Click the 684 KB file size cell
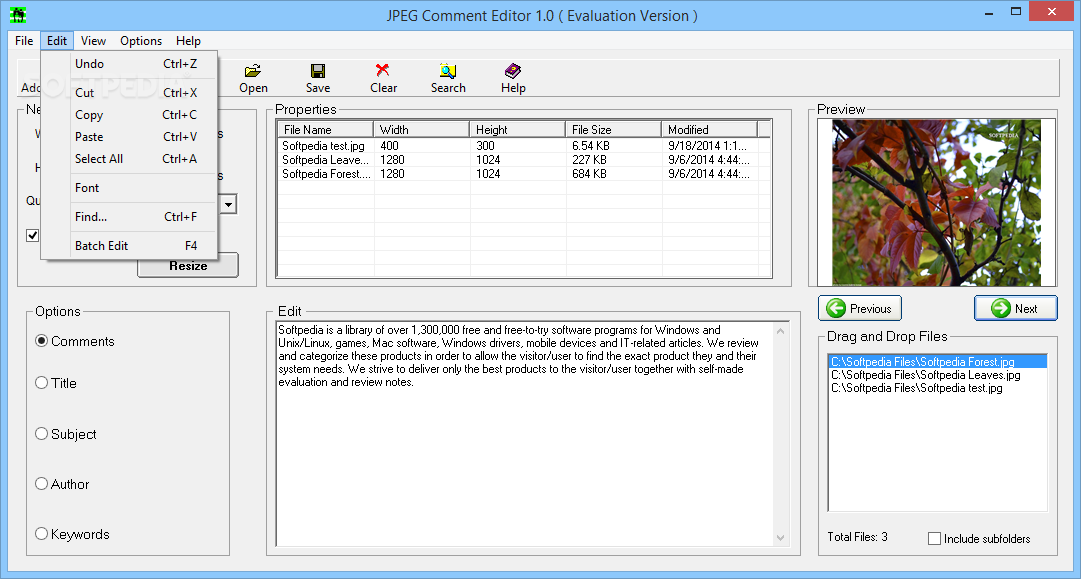1081x579 pixels. [589, 174]
